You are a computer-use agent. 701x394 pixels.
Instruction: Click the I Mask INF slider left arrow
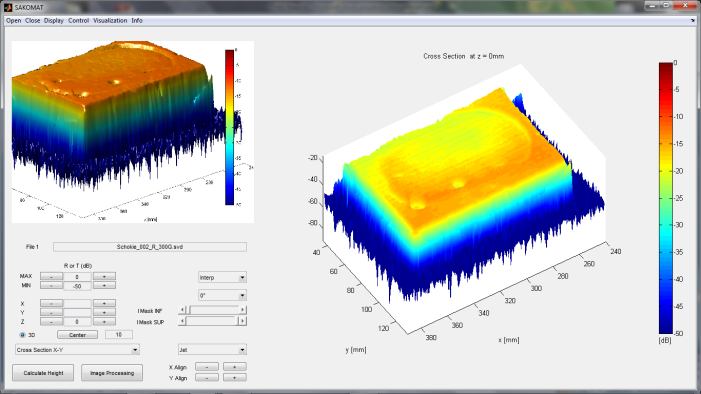182,309
